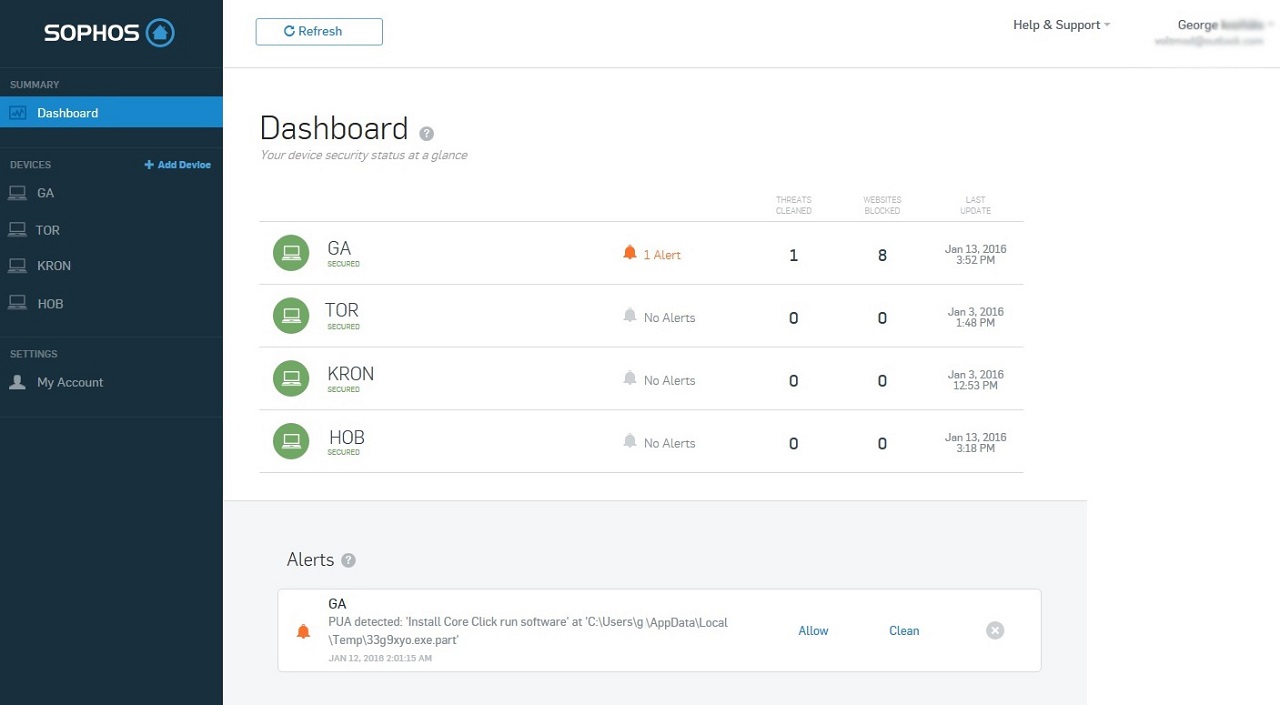1280x705 pixels.
Task: Click the orange bell icon in GA row
Action: (630, 253)
